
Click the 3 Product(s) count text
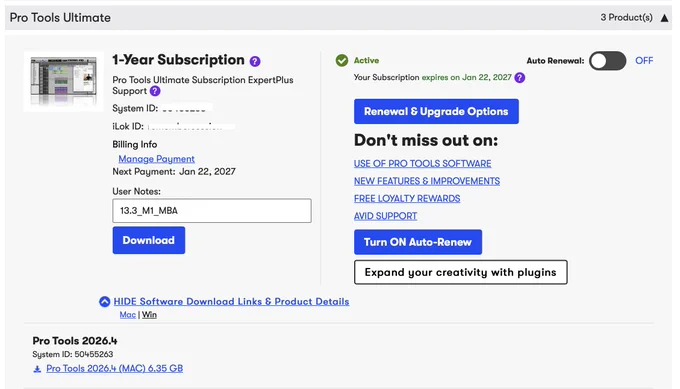point(626,17)
